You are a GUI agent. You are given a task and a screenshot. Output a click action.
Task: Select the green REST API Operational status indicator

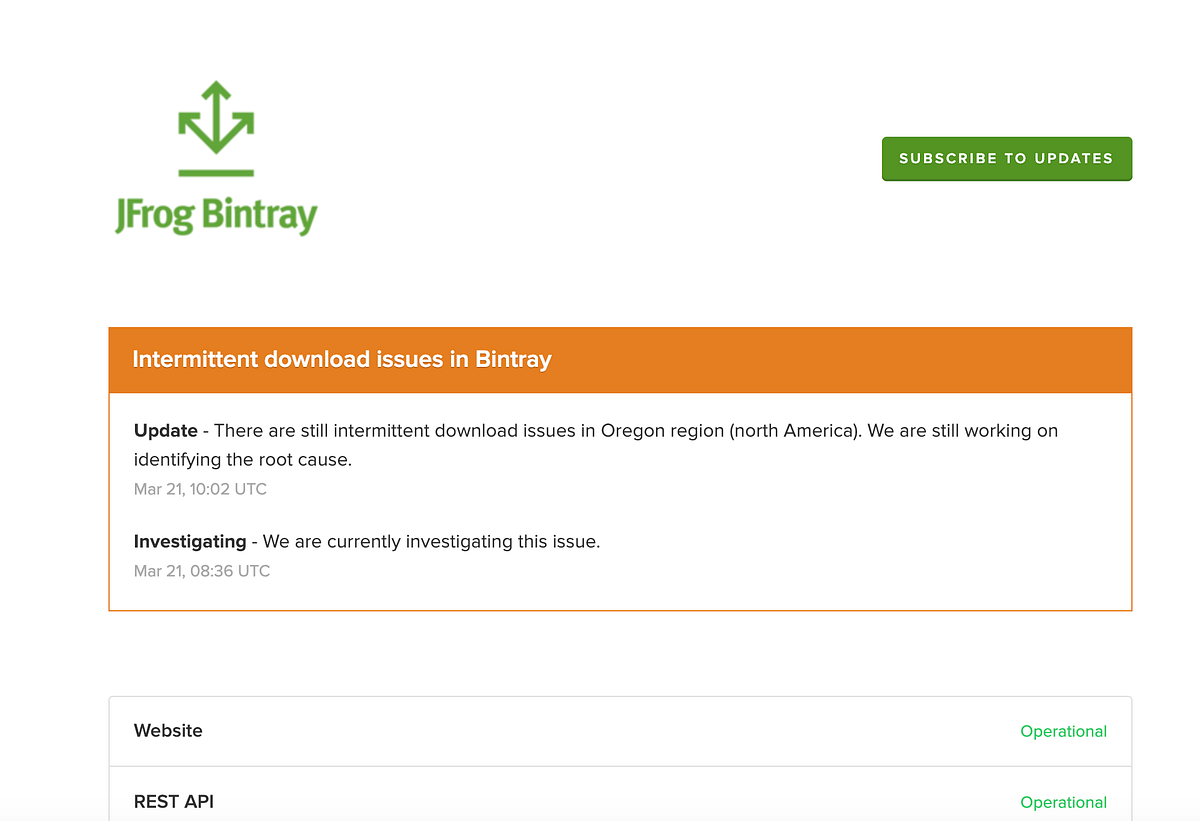pos(1063,802)
